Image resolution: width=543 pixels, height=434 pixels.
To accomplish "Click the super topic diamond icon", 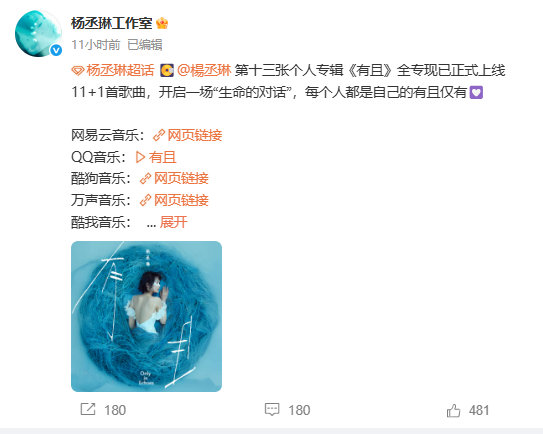I will pos(78,71).
